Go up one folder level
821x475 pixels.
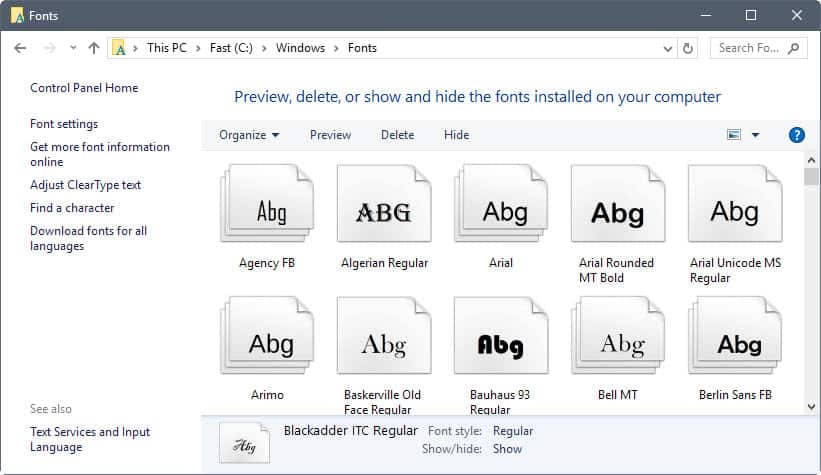94,48
